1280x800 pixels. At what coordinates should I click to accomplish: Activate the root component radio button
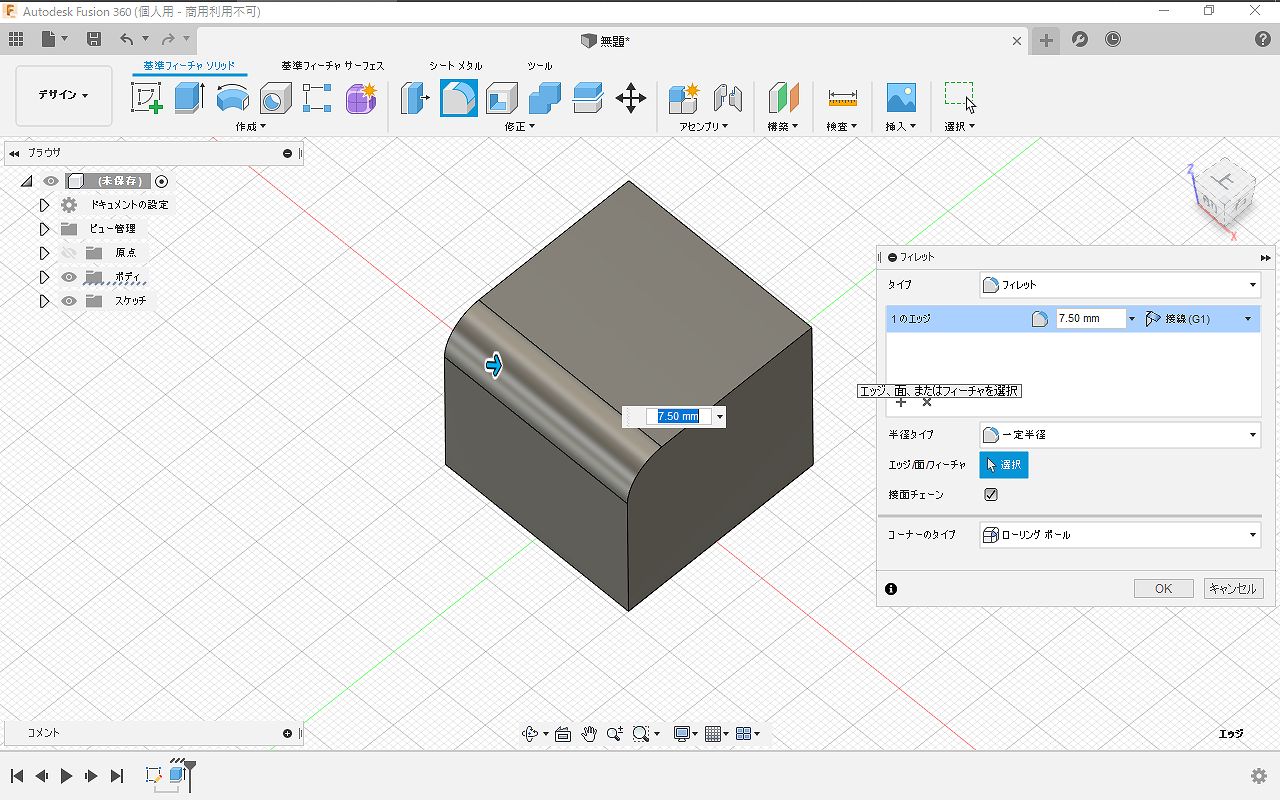click(162, 181)
